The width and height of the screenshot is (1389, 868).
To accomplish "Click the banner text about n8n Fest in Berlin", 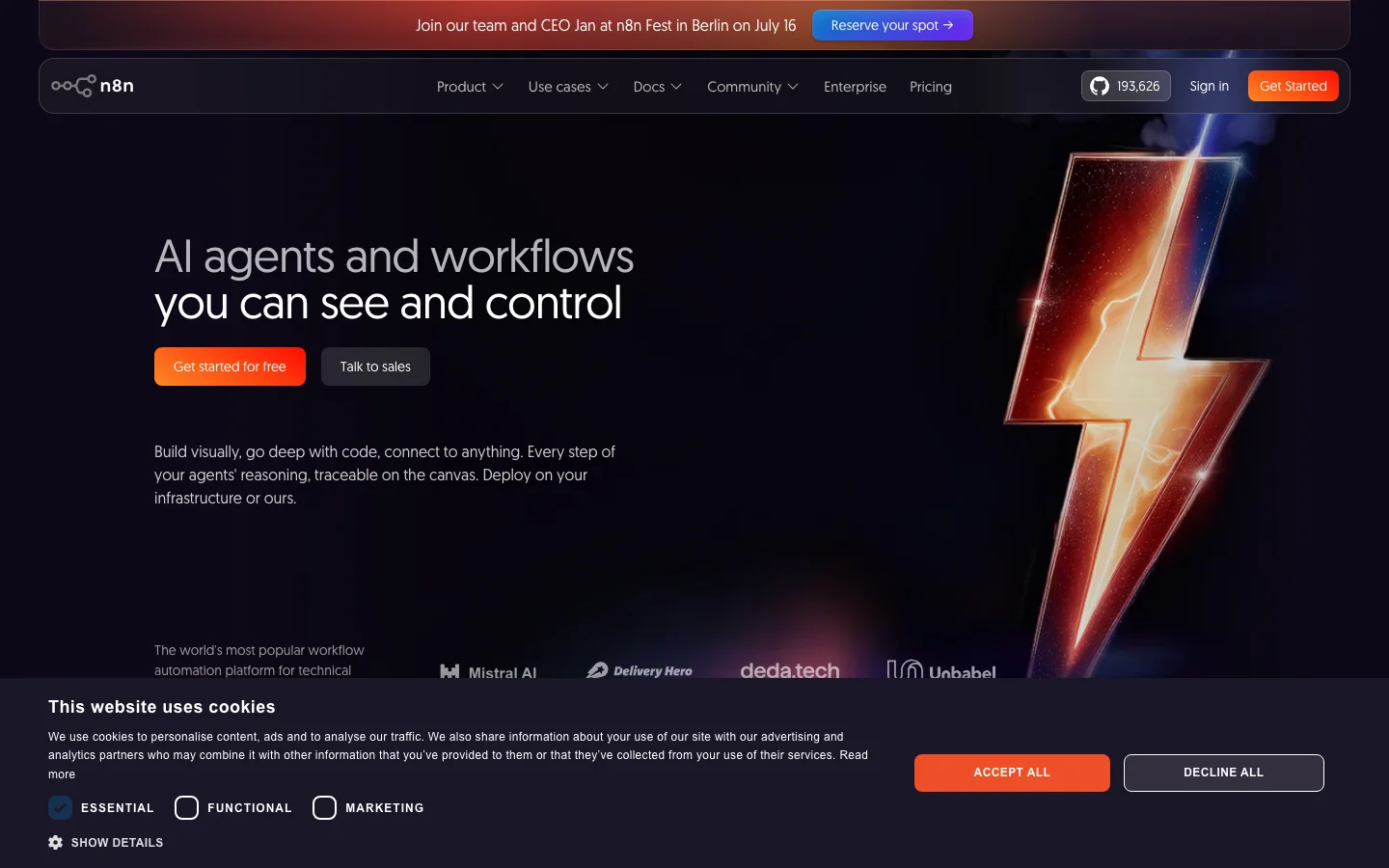I will point(606,25).
